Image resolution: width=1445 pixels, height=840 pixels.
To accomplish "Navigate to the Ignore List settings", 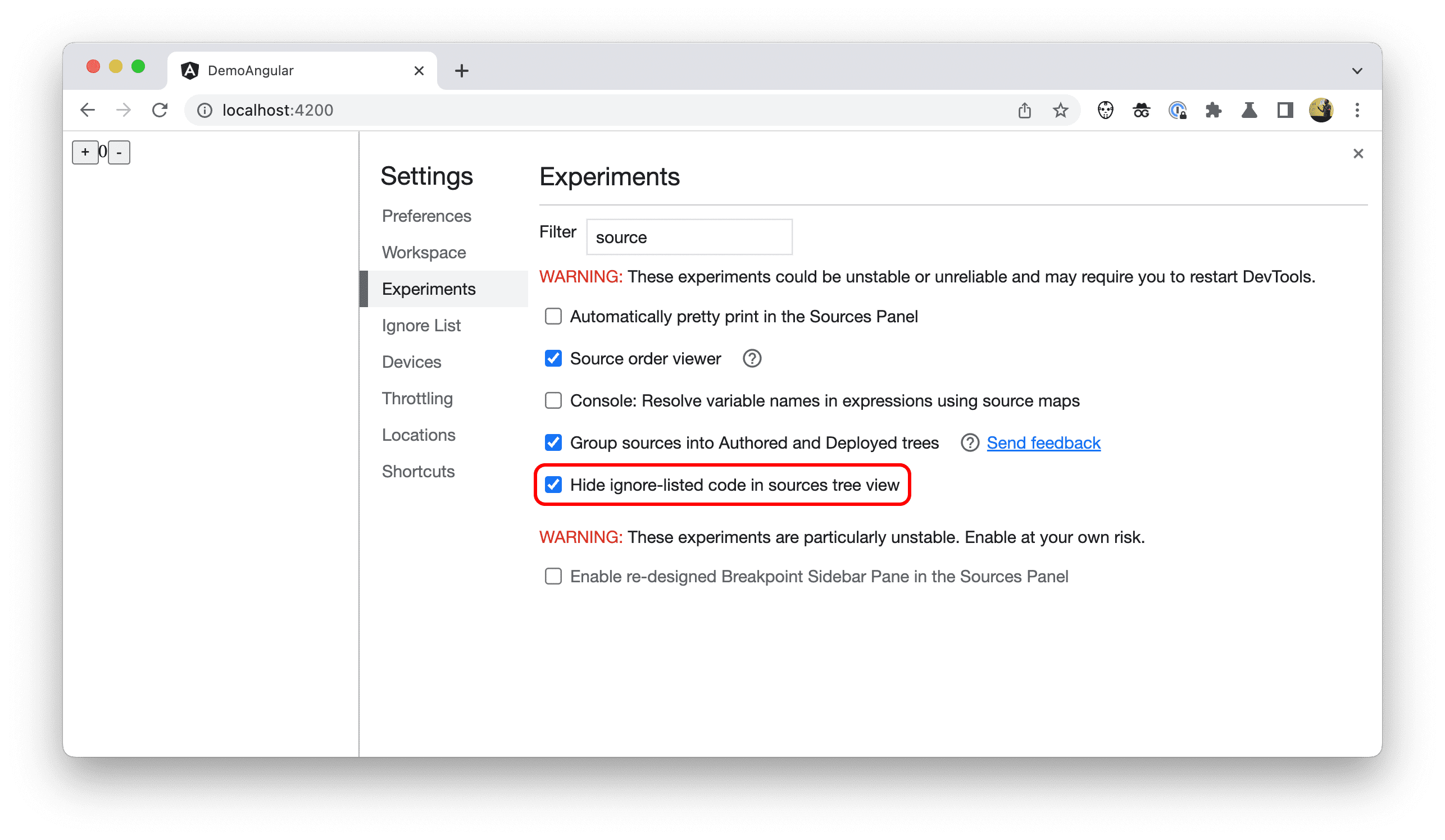I will click(x=421, y=324).
